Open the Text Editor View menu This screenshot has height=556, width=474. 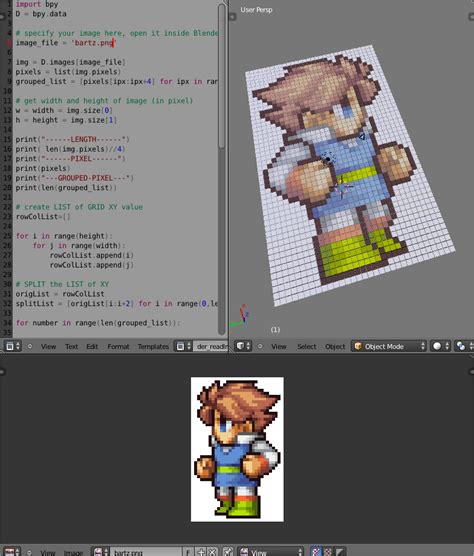click(x=48, y=346)
